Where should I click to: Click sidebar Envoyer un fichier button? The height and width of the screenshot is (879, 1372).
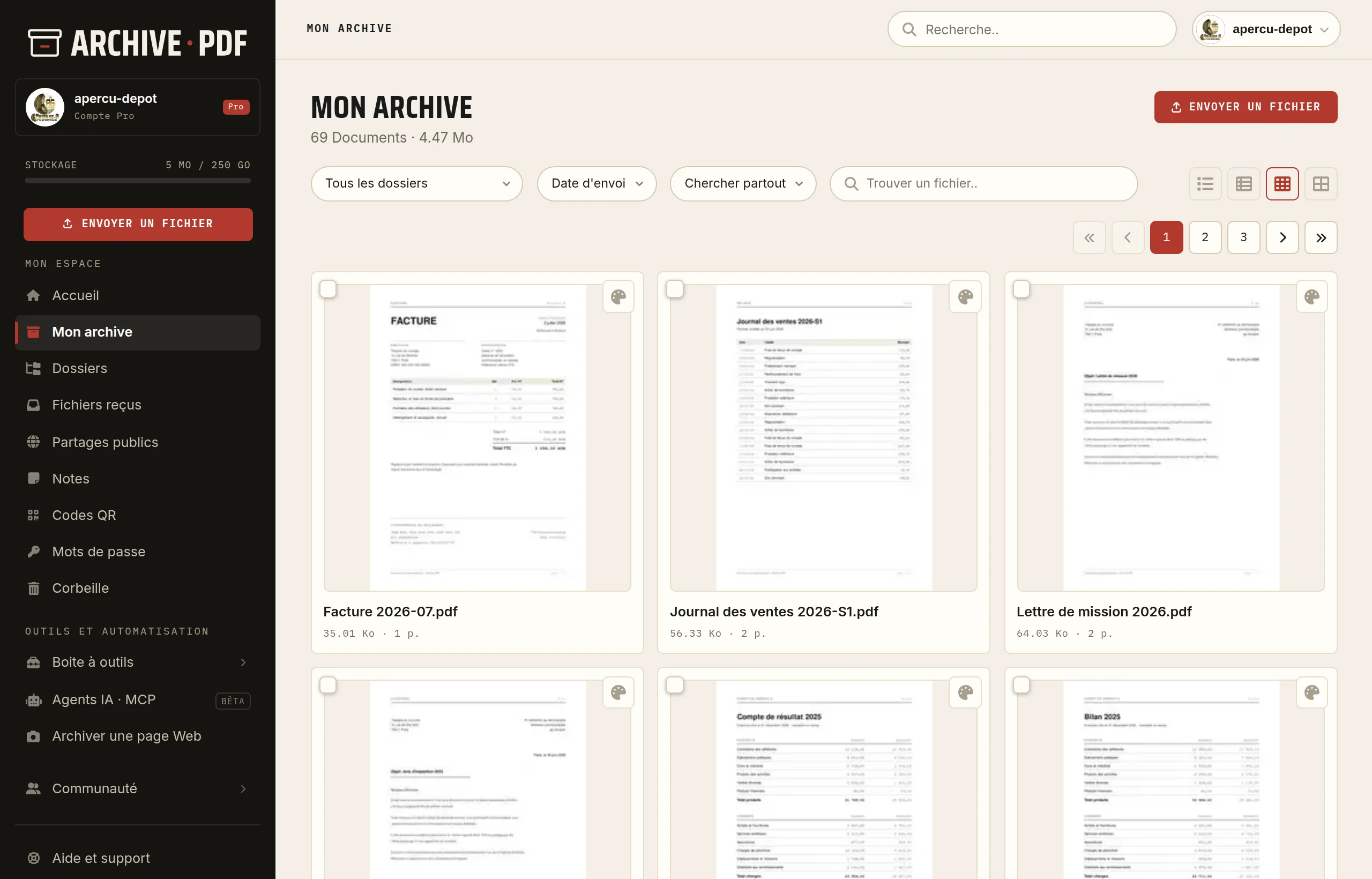(x=138, y=224)
